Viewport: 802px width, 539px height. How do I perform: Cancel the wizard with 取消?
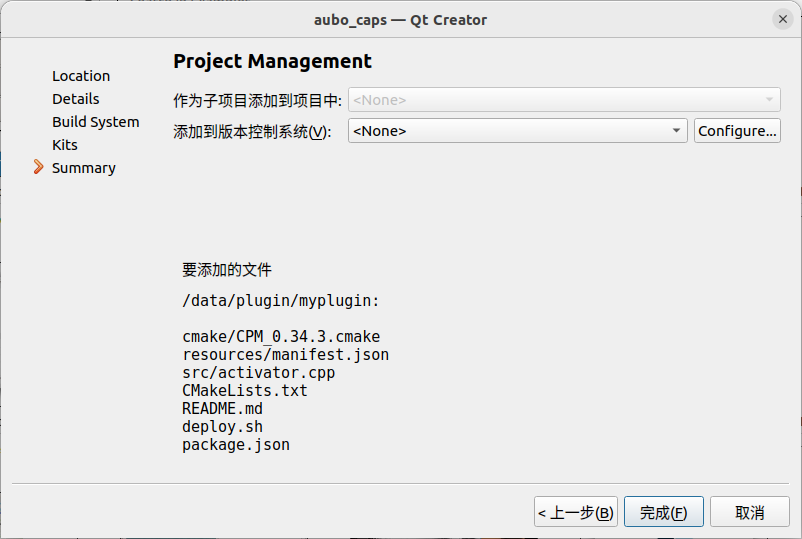click(750, 512)
